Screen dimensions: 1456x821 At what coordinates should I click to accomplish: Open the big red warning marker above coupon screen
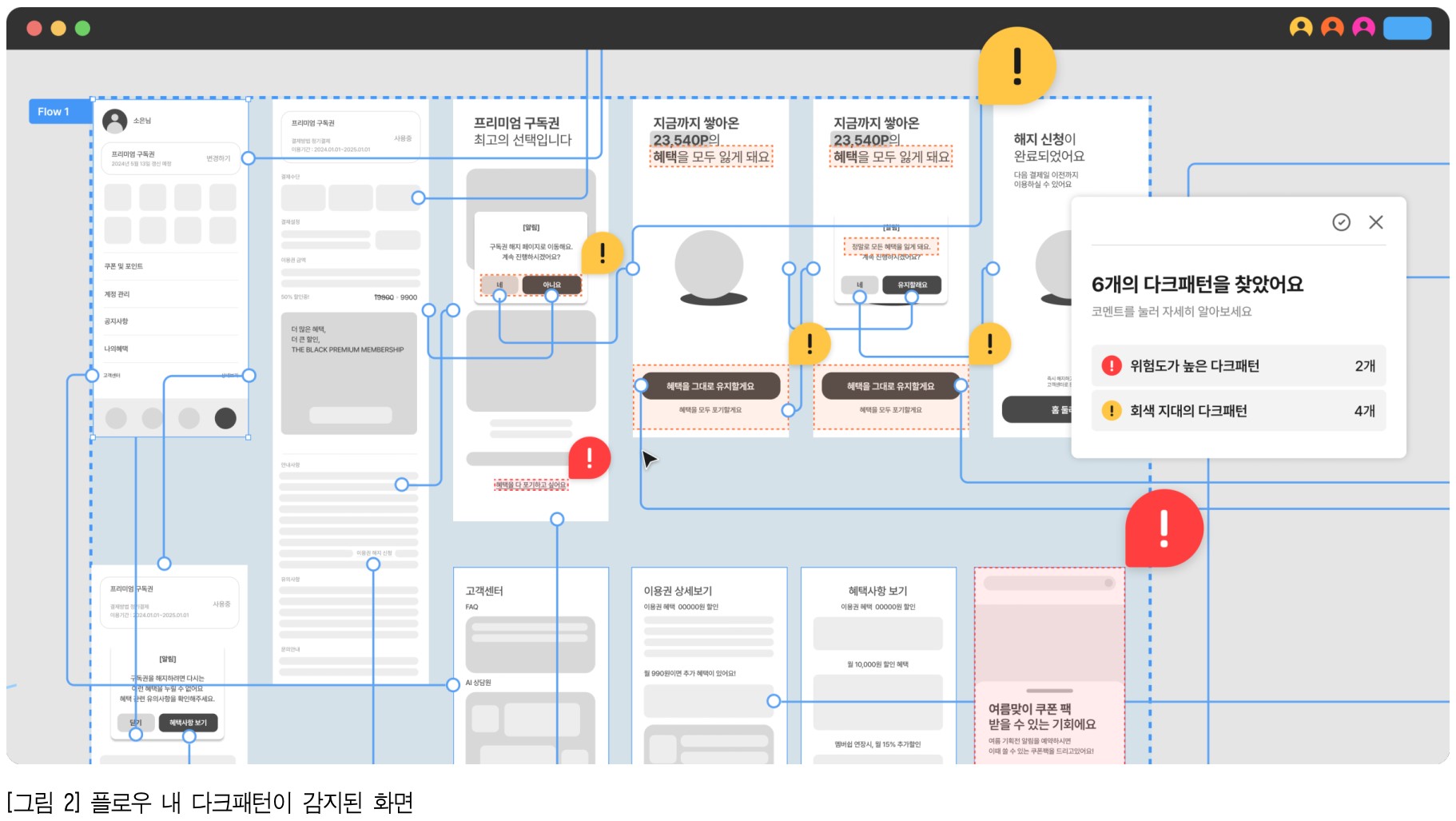click(x=1164, y=528)
